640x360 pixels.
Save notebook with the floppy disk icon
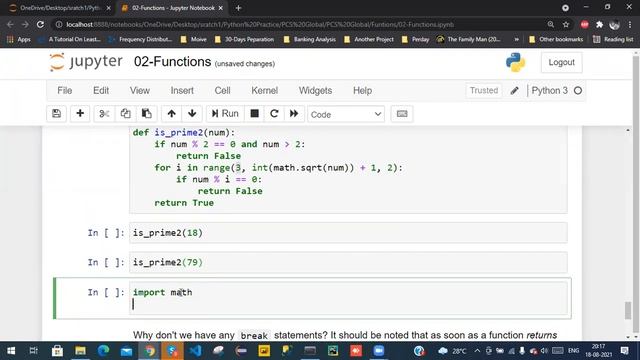pyautogui.click(x=56, y=114)
